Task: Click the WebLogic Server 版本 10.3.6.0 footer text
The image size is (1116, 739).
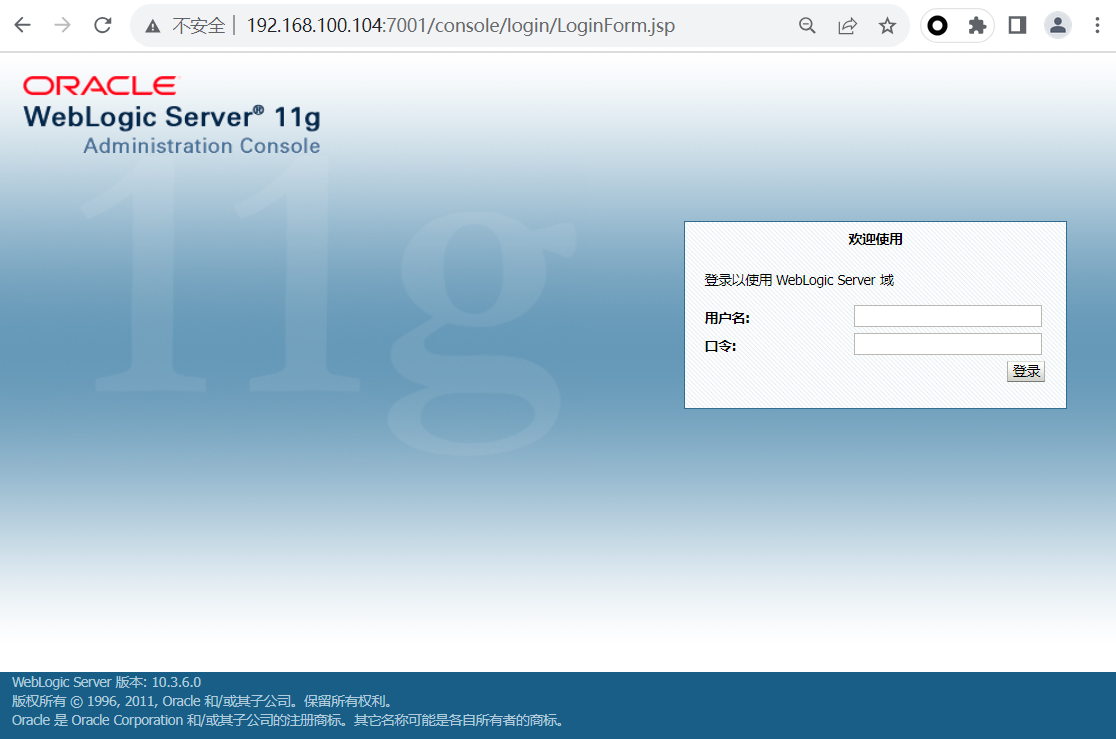Action: (106, 682)
